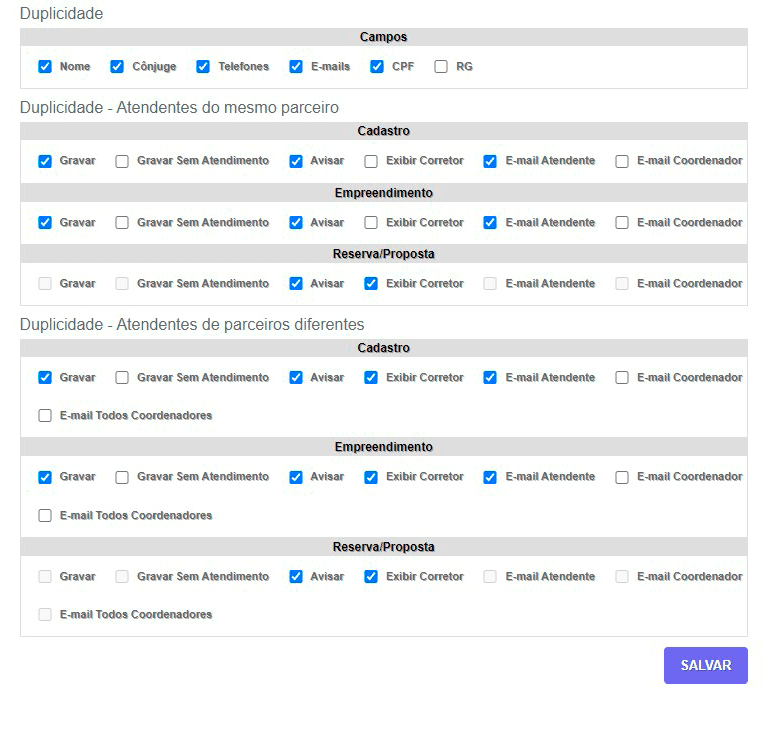Enable E-mail Todos Coordenadores in different-partners Cadastro
This screenshot has width=769, height=732.
pos(45,416)
